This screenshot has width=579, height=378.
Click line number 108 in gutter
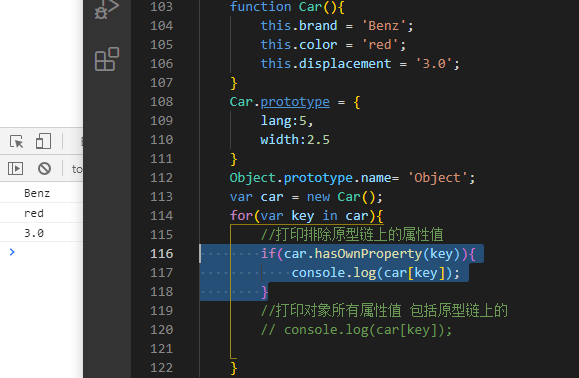pyautogui.click(x=162, y=102)
